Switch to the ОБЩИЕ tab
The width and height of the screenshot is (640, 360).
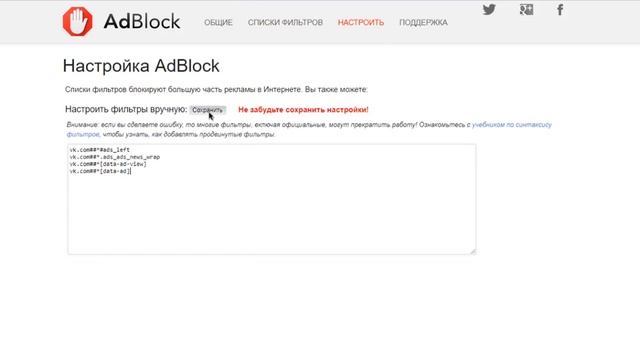click(x=218, y=22)
